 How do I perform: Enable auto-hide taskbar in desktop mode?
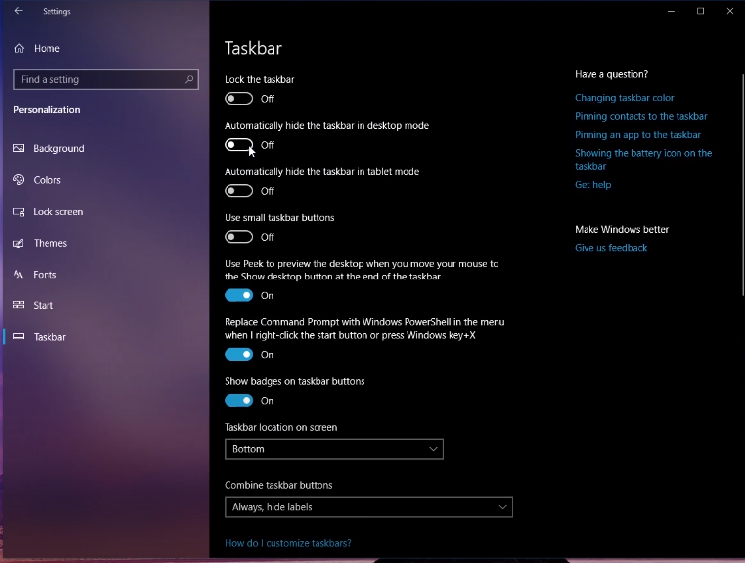(239, 145)
